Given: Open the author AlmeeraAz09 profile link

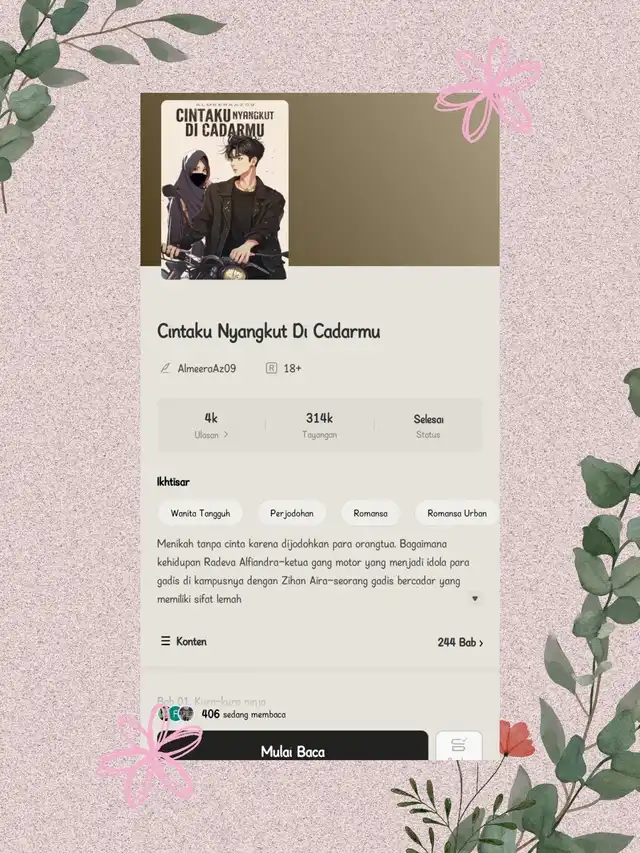Looking at the screenshot, I should click(207, 368).
